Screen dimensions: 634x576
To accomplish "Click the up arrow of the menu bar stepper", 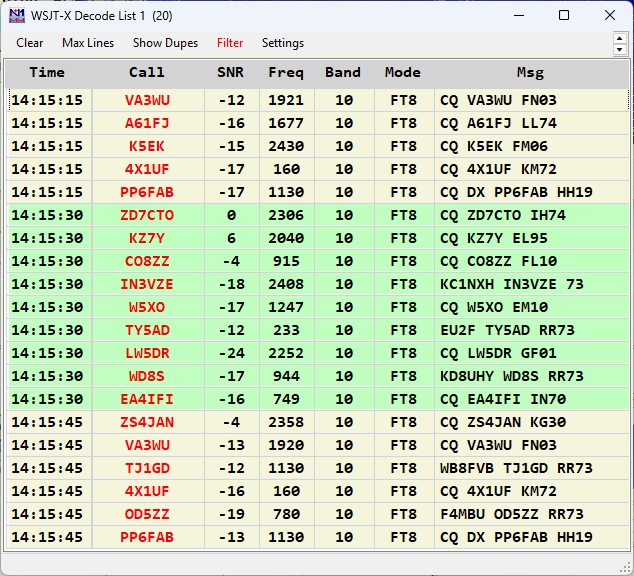I will tap(620, 38).
